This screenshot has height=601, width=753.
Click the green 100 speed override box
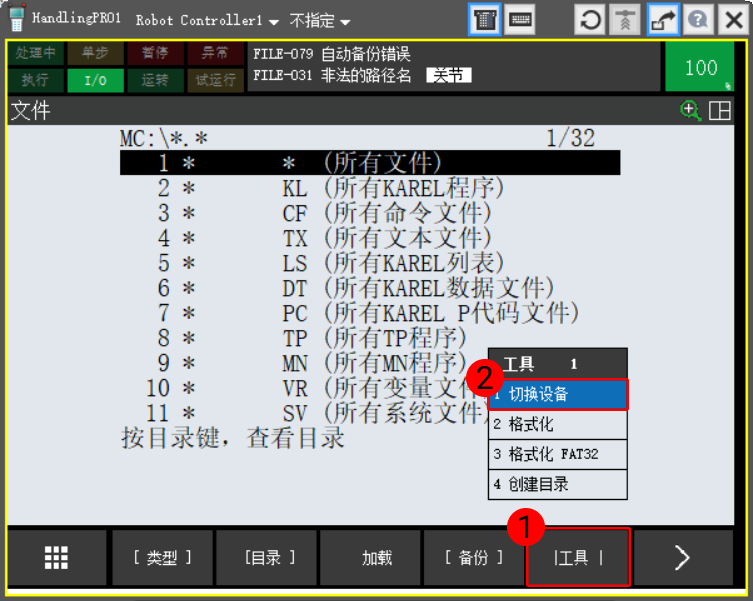[x=700, y=67]
